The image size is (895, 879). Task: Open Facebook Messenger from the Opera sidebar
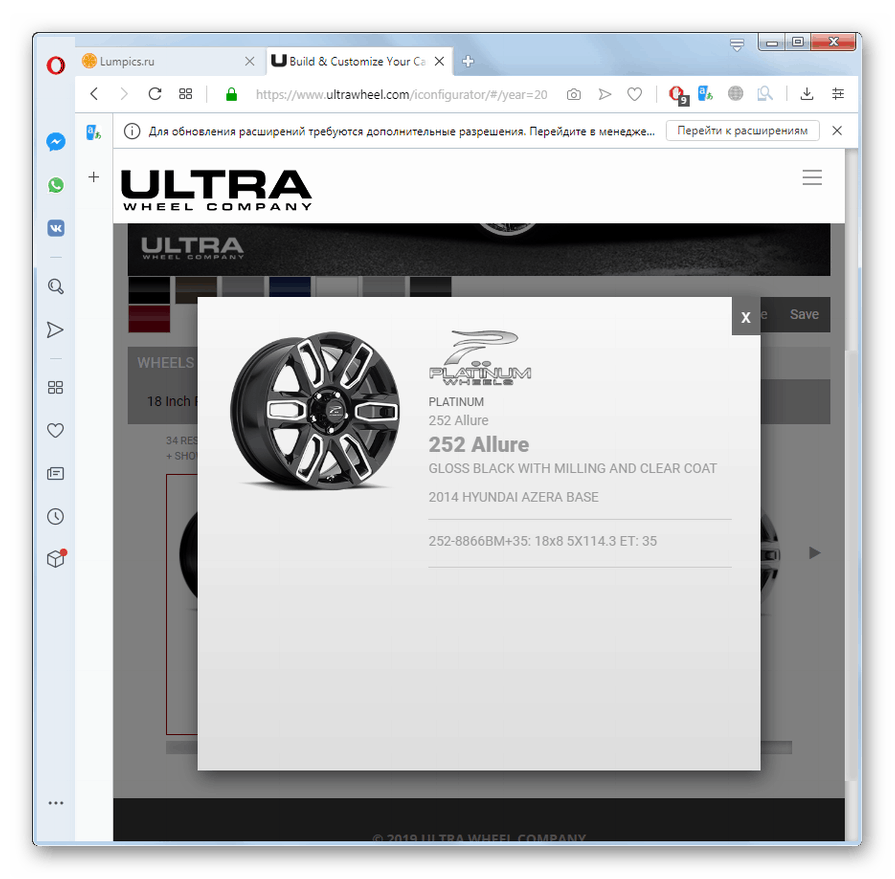point(55,141)
